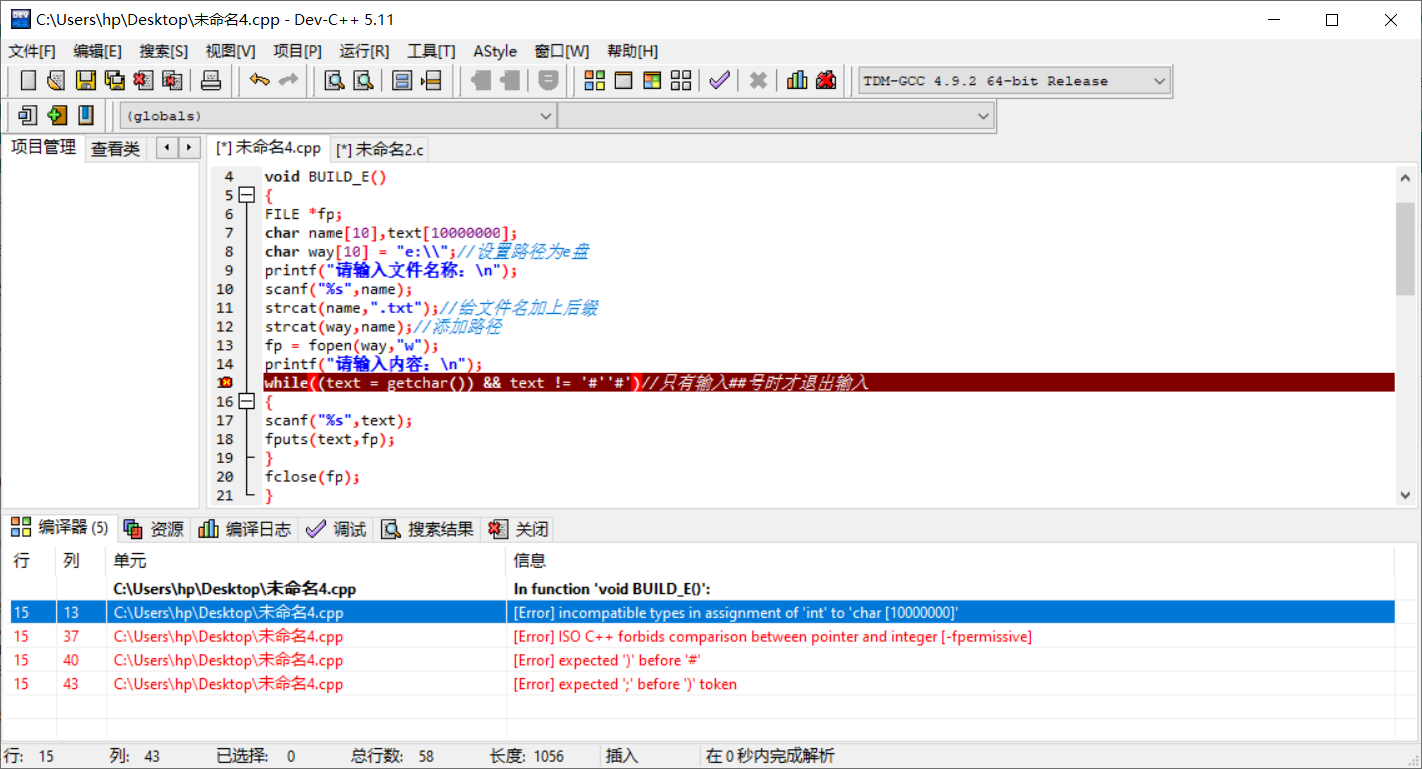Open the 调试 bottom tab
Image resolution: width=1422 pixels, height=769 pixels.
pyautogui.click(x=337, y=530)
